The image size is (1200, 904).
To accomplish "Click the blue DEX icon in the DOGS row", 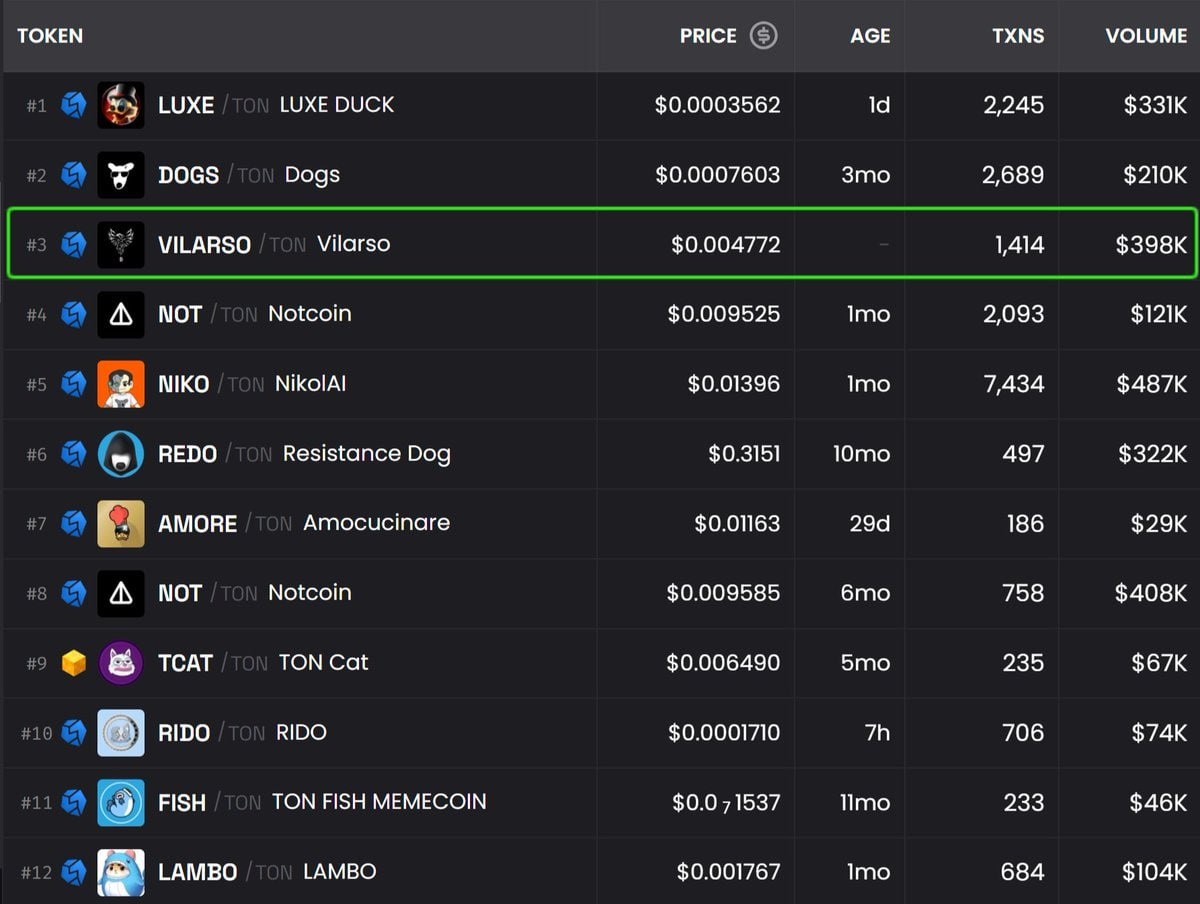I will 73,175.
